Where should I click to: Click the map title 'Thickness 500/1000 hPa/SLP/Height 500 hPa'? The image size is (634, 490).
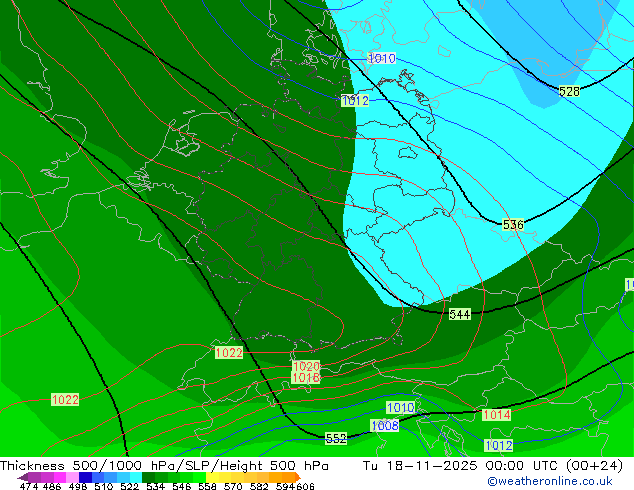click(164, 466)
